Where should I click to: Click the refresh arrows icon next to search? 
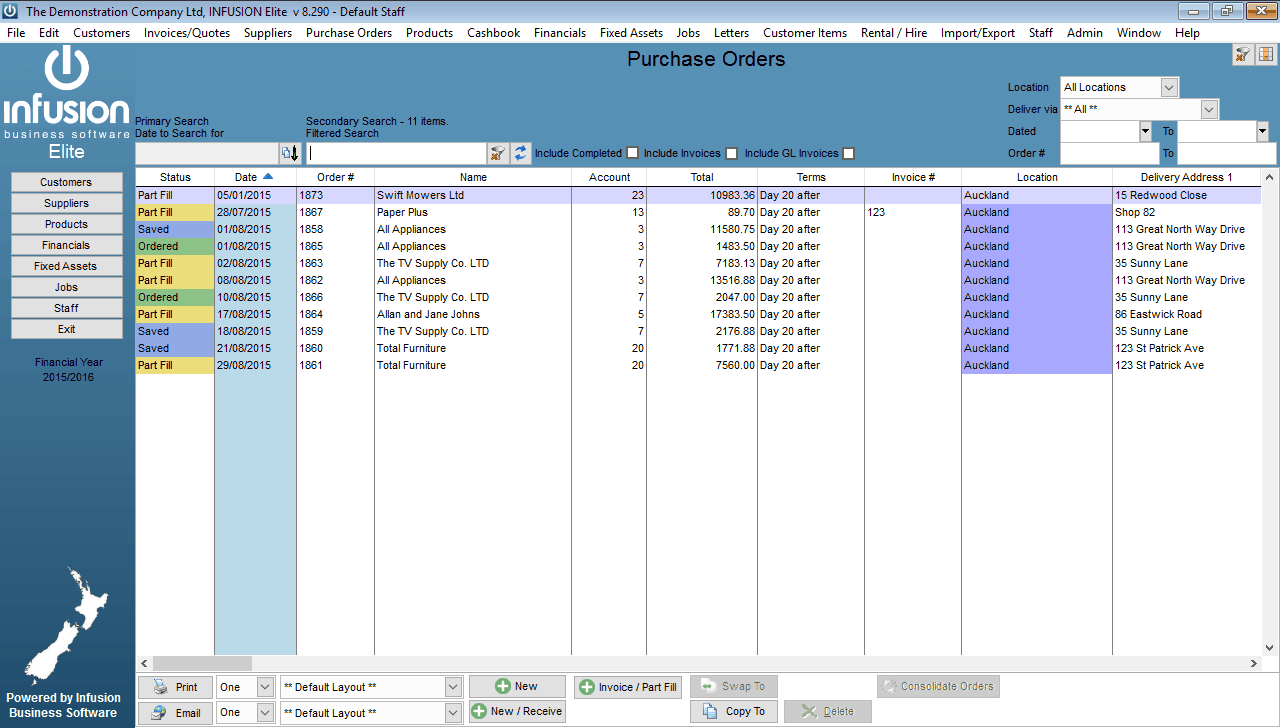click(x=520, y=153)
